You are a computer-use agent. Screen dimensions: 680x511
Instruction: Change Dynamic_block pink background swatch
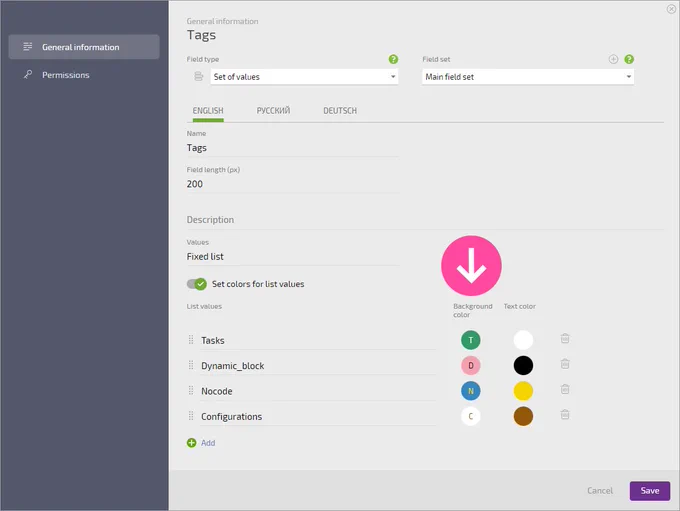point(471,365)
